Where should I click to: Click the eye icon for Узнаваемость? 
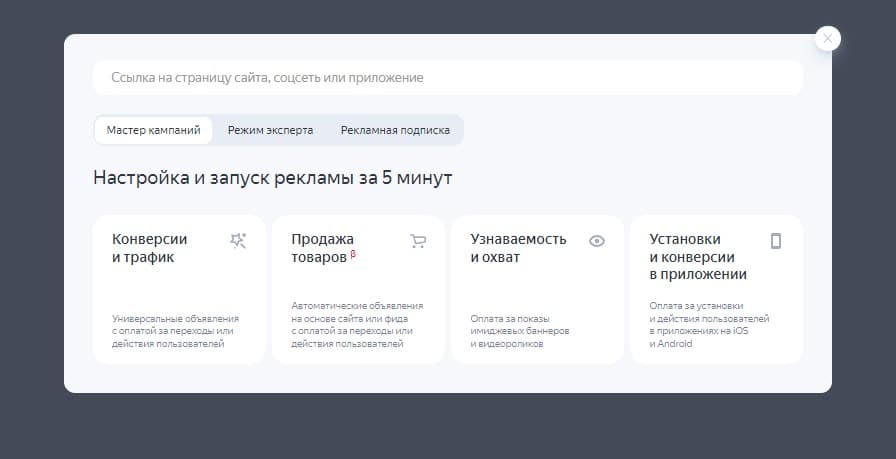[597, 241]
